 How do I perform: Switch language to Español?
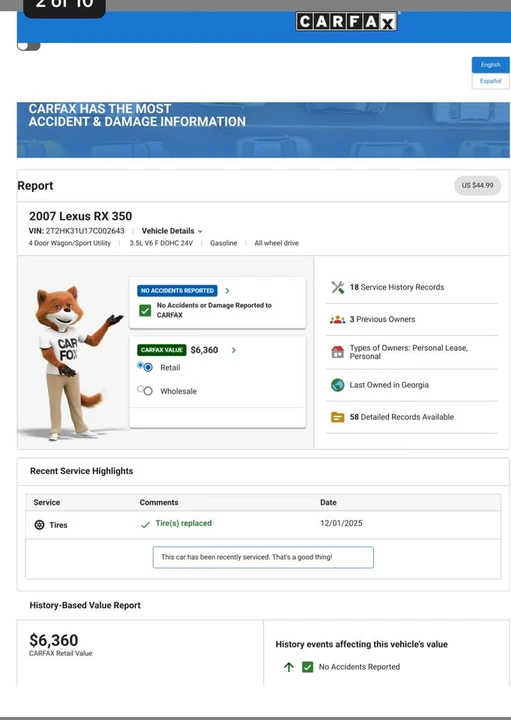coord(490,81)
